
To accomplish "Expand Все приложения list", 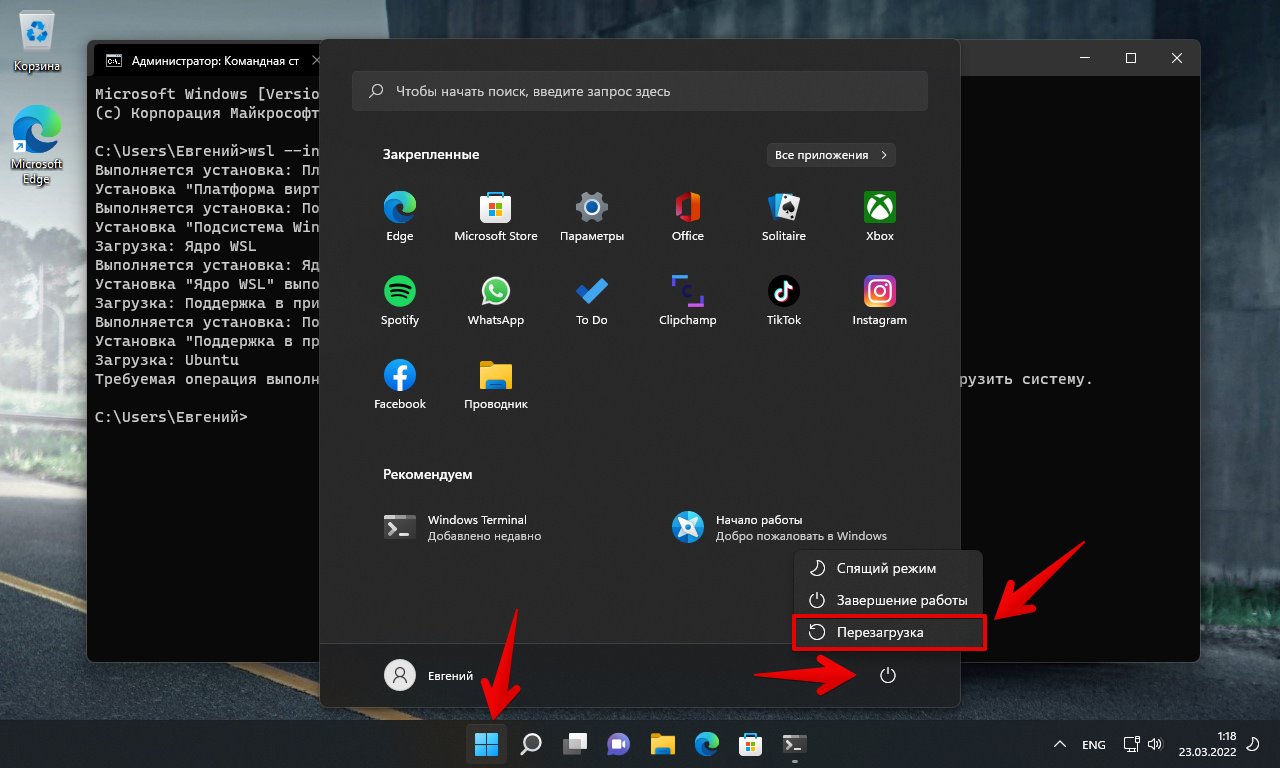I will pyautogui.click(x=831, y=155).
